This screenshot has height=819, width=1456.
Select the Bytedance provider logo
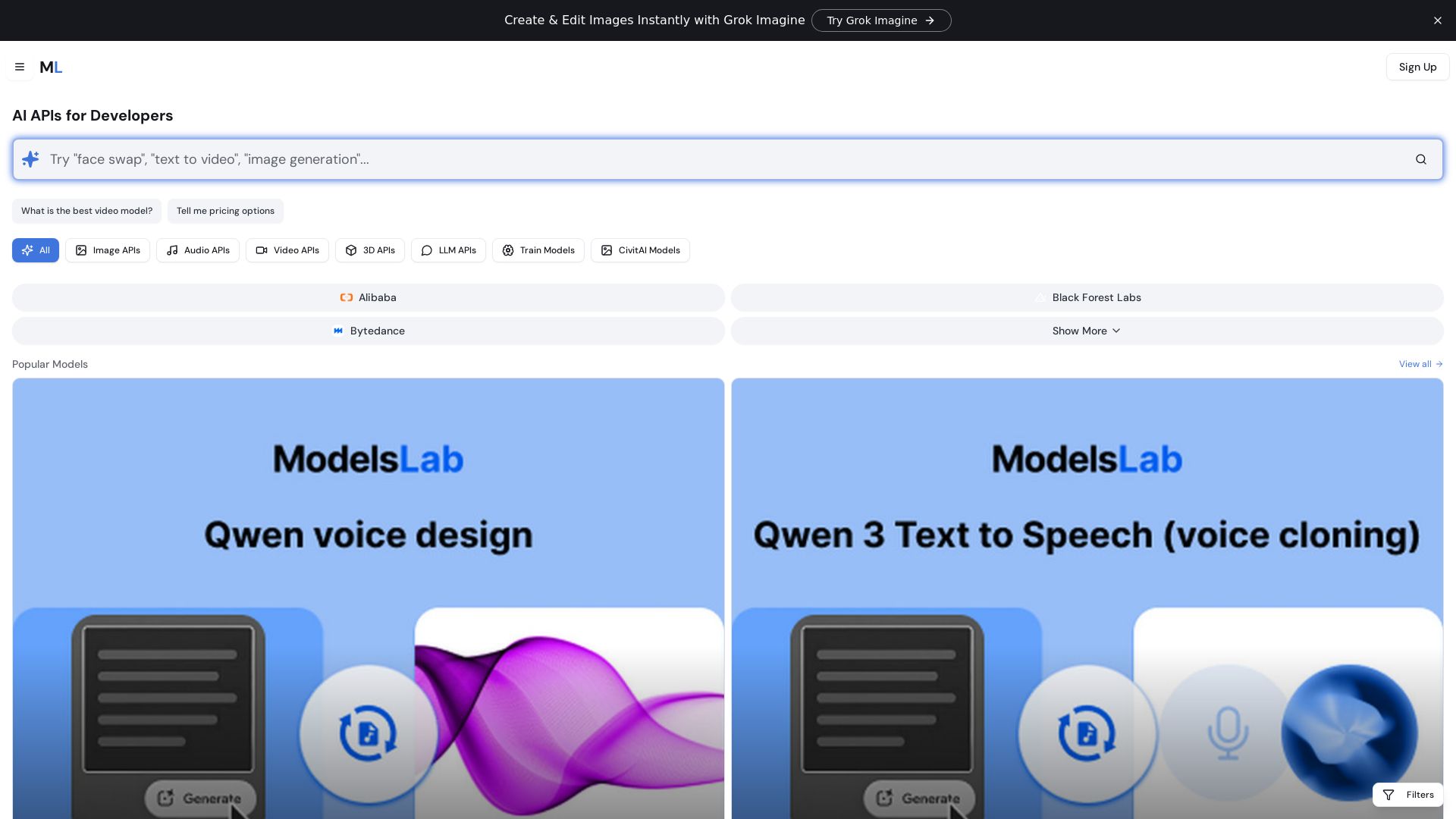[x=338, y=331]
